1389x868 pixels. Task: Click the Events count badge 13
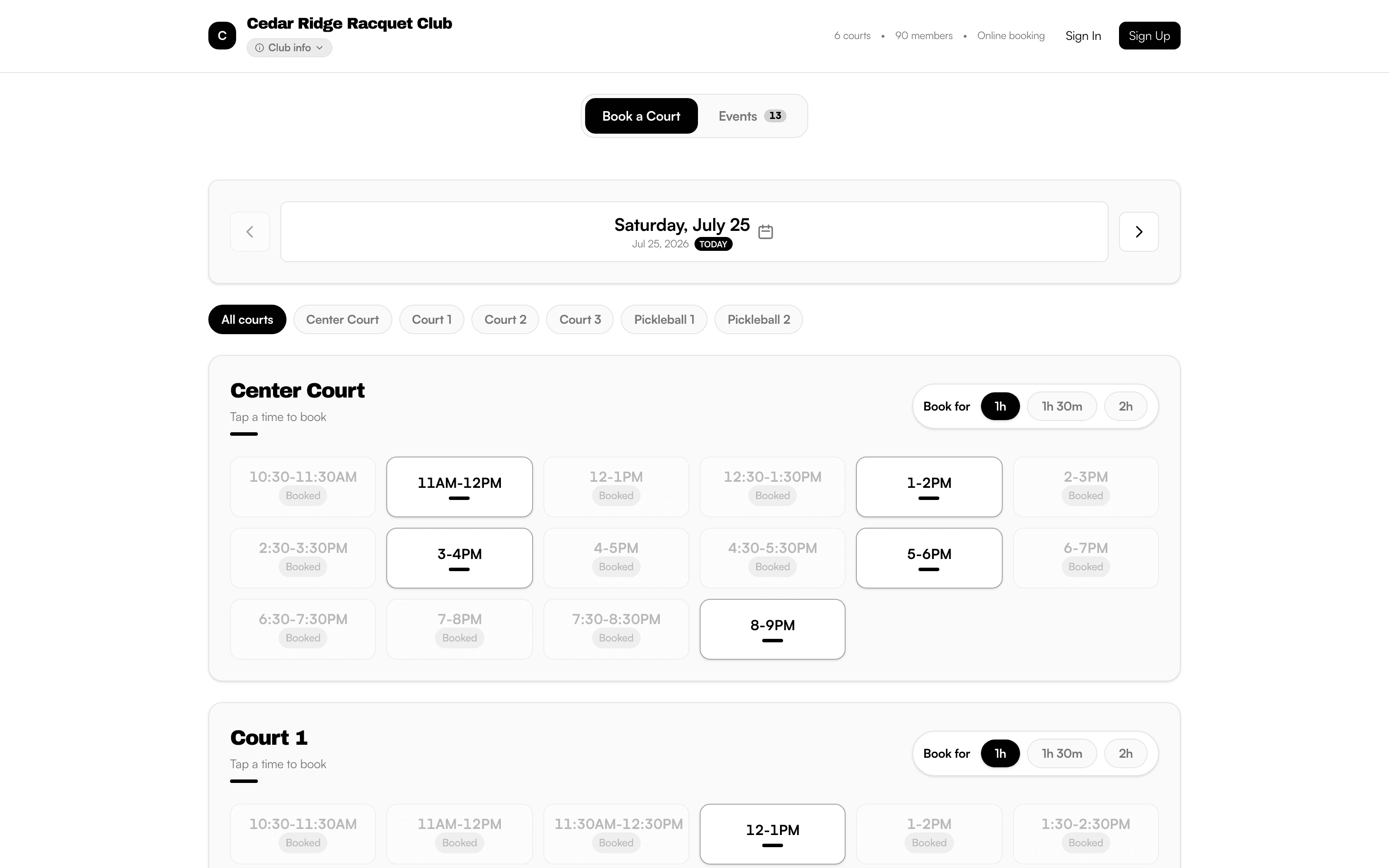[775, 116]
